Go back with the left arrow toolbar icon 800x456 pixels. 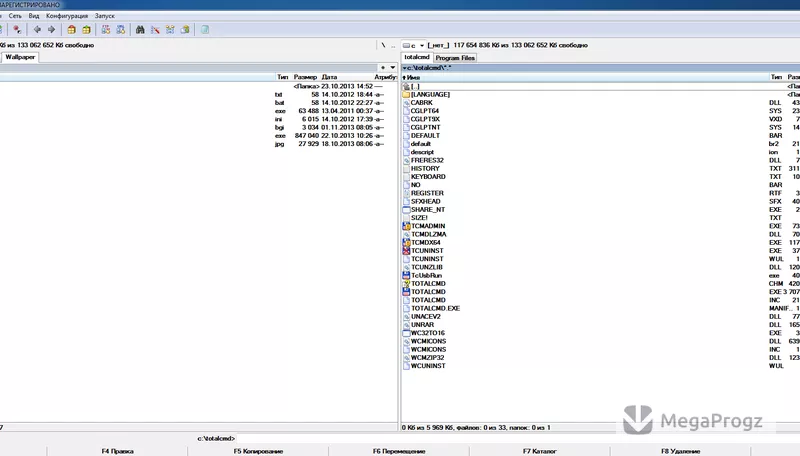pyautogui.click(x=37, y=30)
